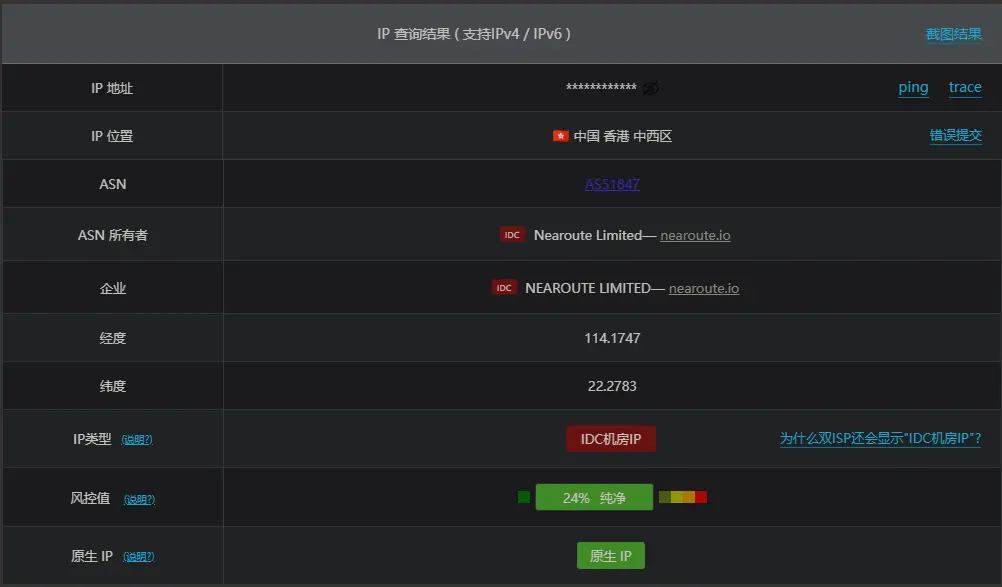Screen dimensions: 1002x587
Task: Open the 错误提交 error report link
Action: click(x=955, y=135)
